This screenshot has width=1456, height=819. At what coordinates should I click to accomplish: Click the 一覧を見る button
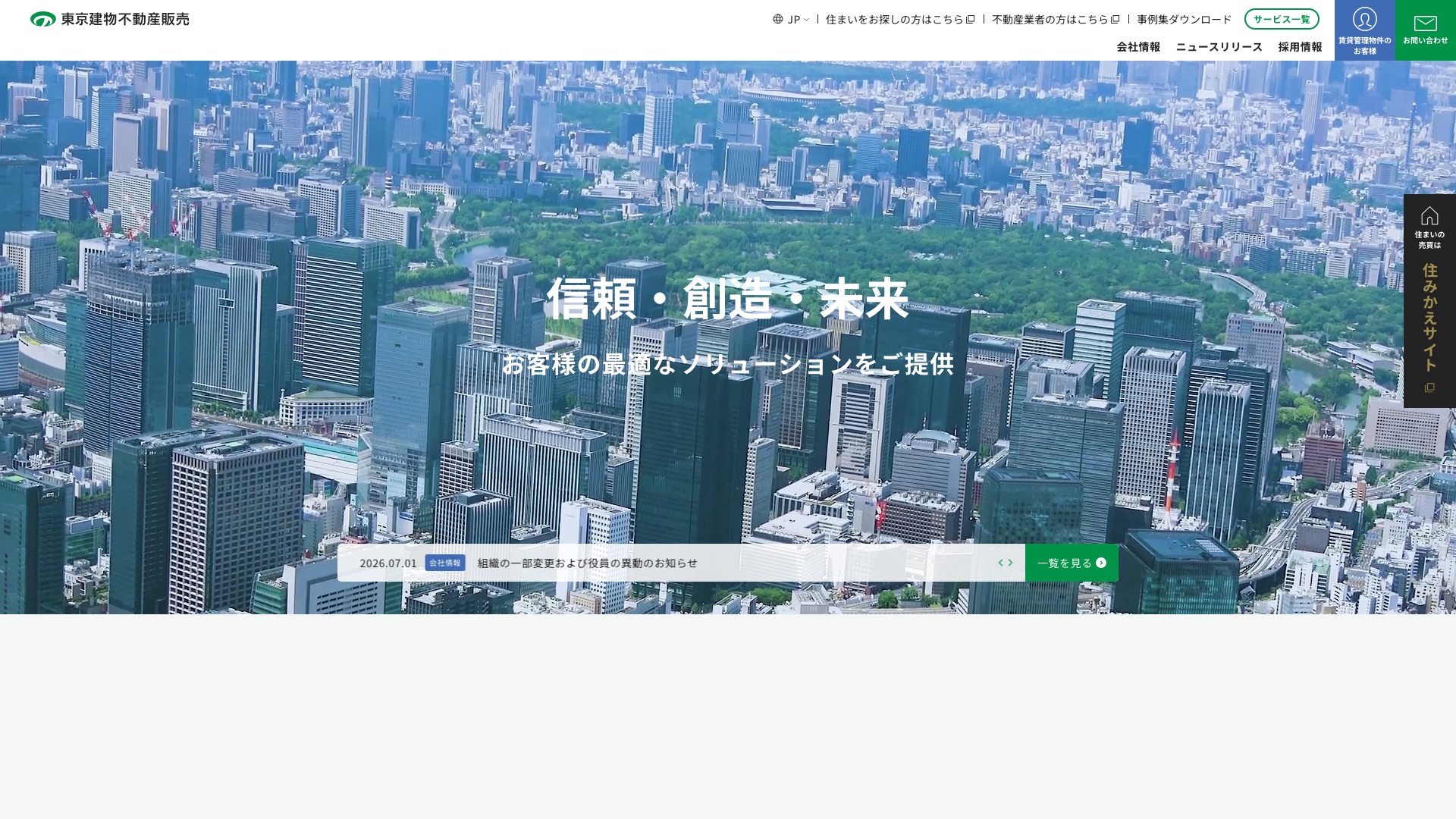(1072, 563)
